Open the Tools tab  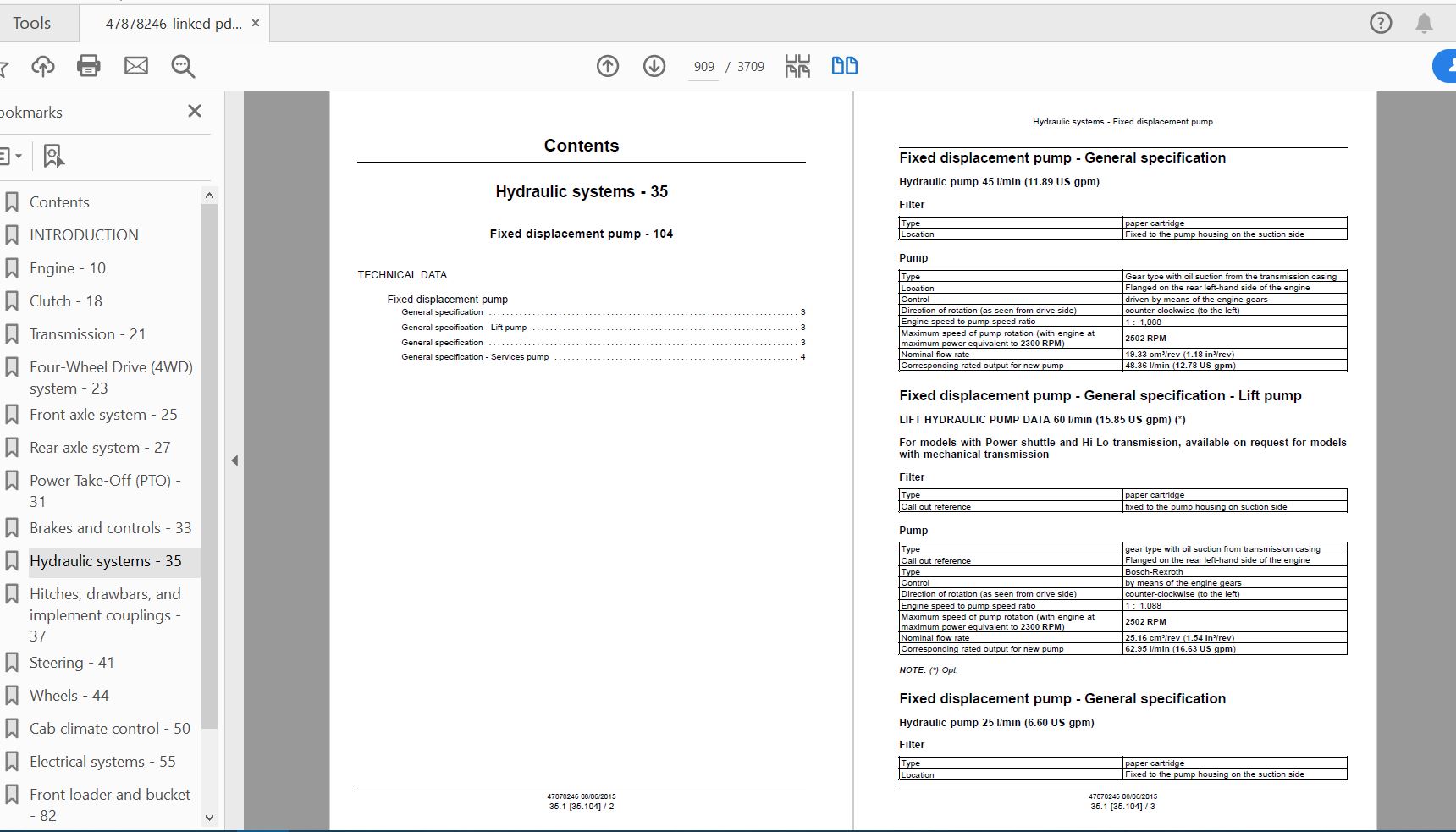pos(32,23)
